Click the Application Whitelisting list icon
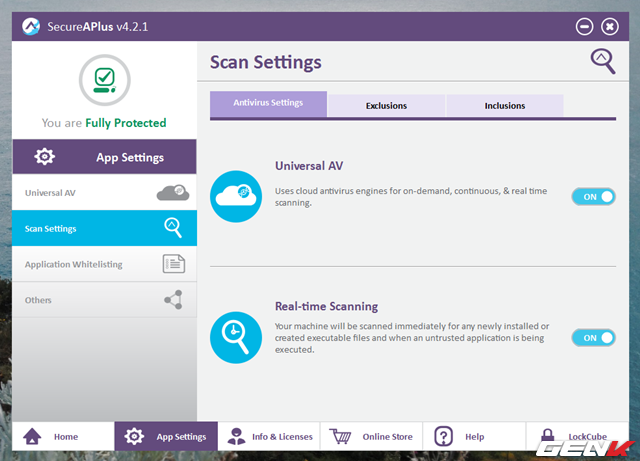 174,264
